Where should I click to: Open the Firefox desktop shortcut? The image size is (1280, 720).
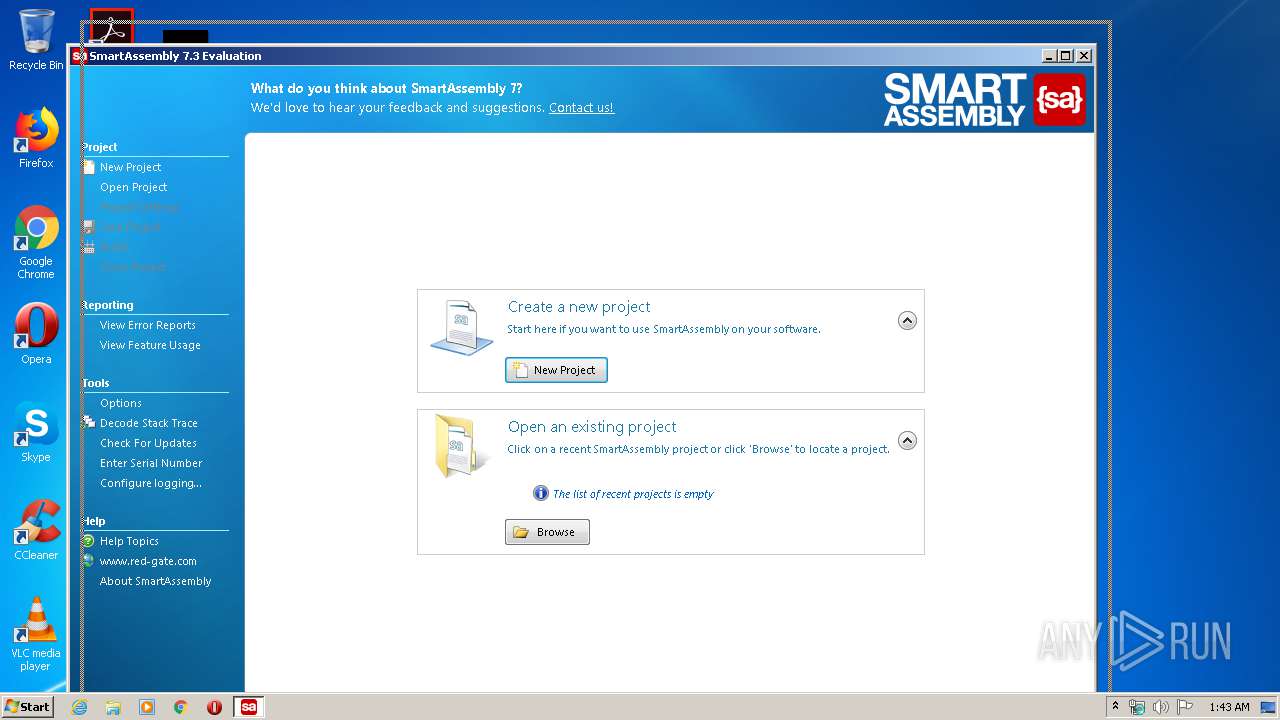pyautogui.click(x=36, y=138)
